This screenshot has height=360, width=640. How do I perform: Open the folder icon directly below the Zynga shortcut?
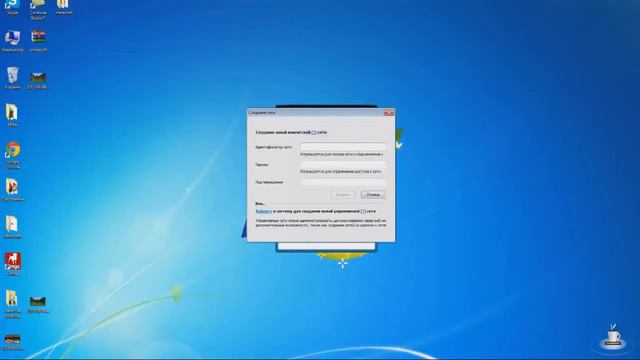tap(12, 304)
